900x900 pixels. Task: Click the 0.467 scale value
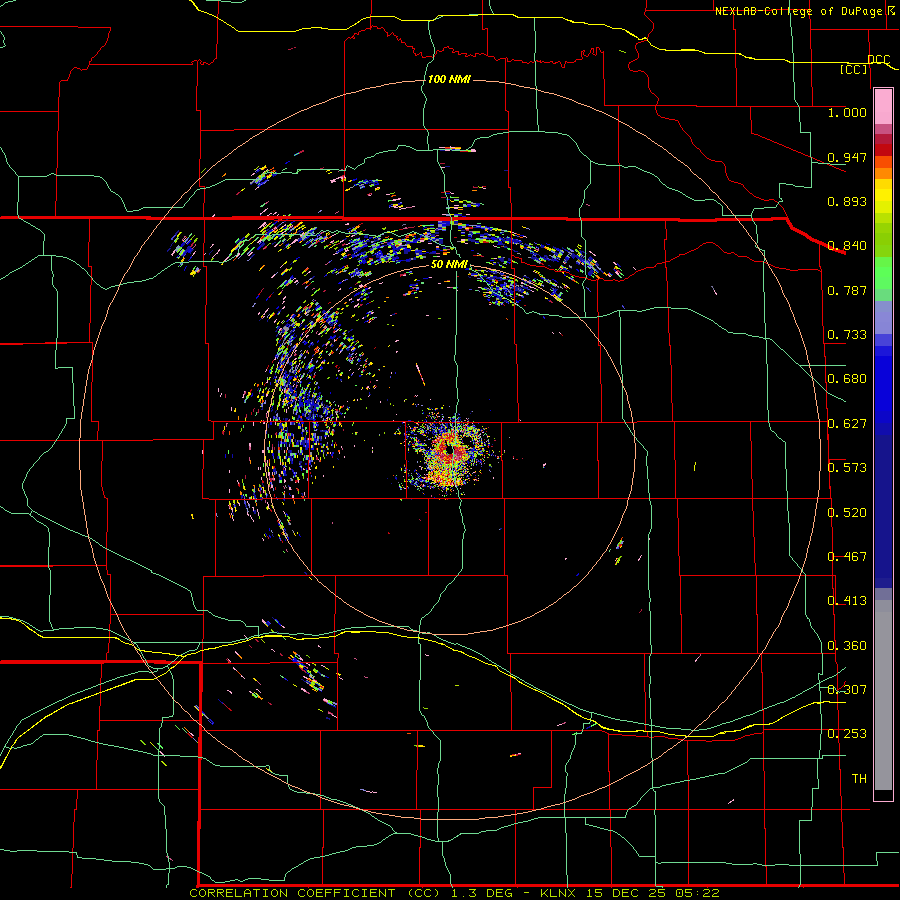847,557
